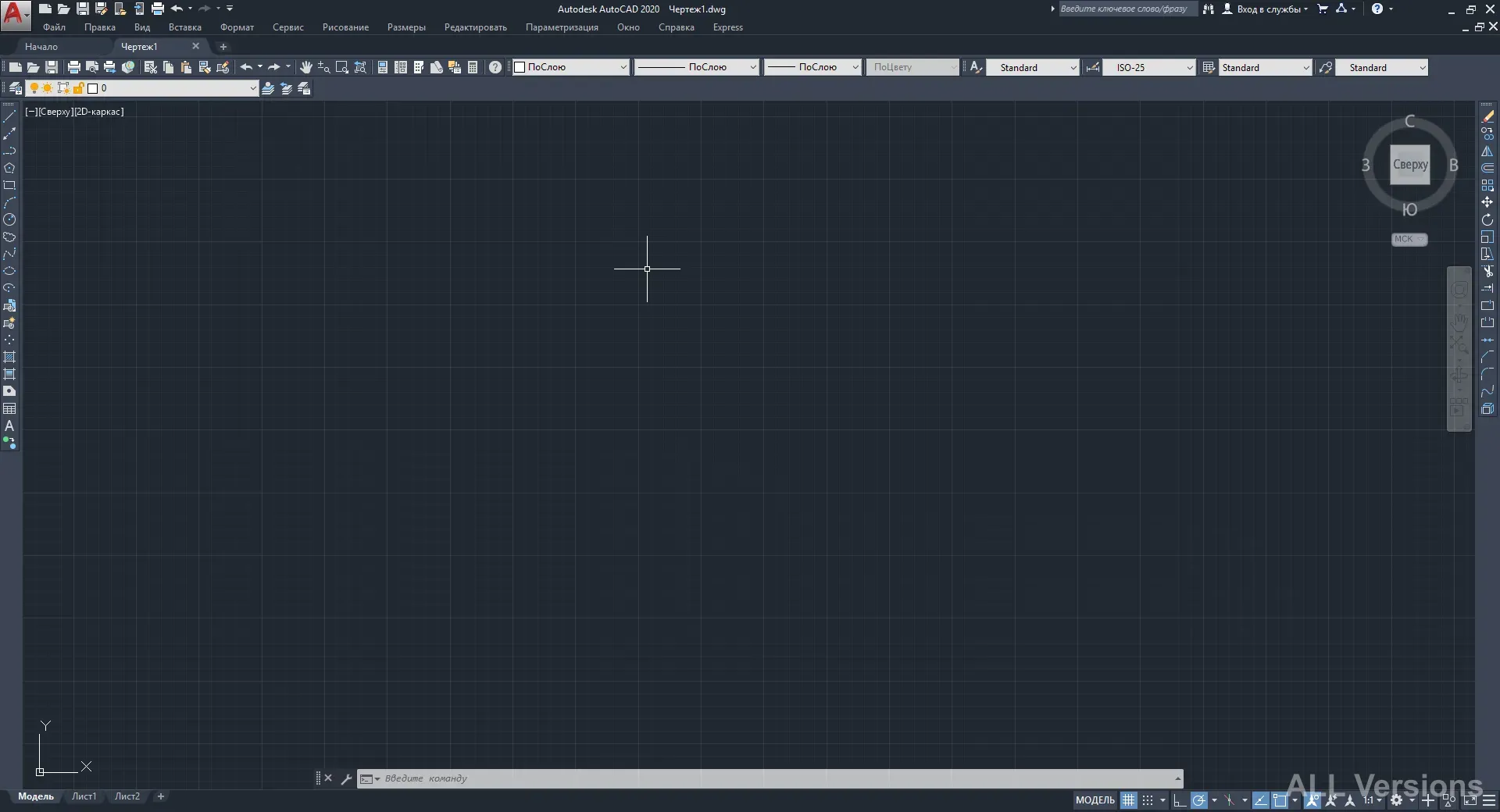1500x812 pixels.
Task: Click the Help question mark icon
Action: pos(495,67)
